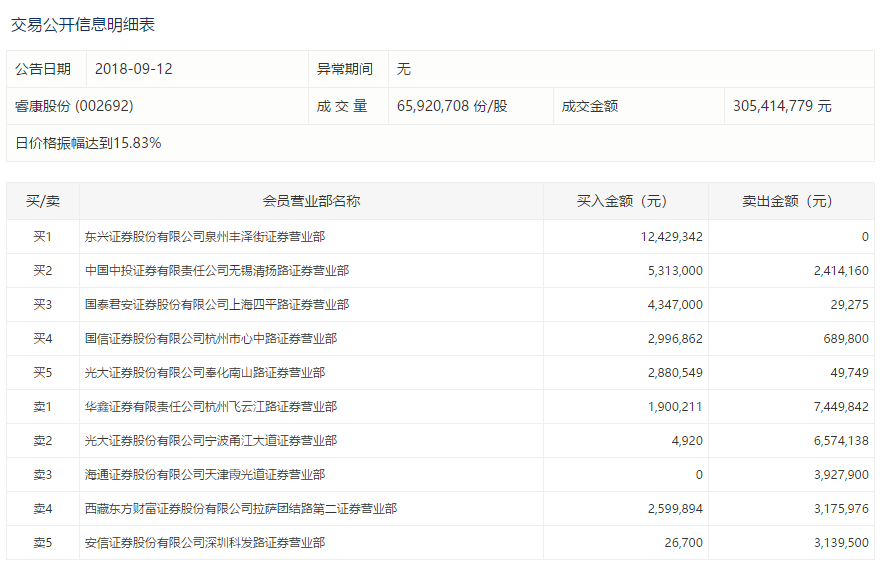Select the 卖5 row label
The image size is (889, 570).
pos(43,543)
